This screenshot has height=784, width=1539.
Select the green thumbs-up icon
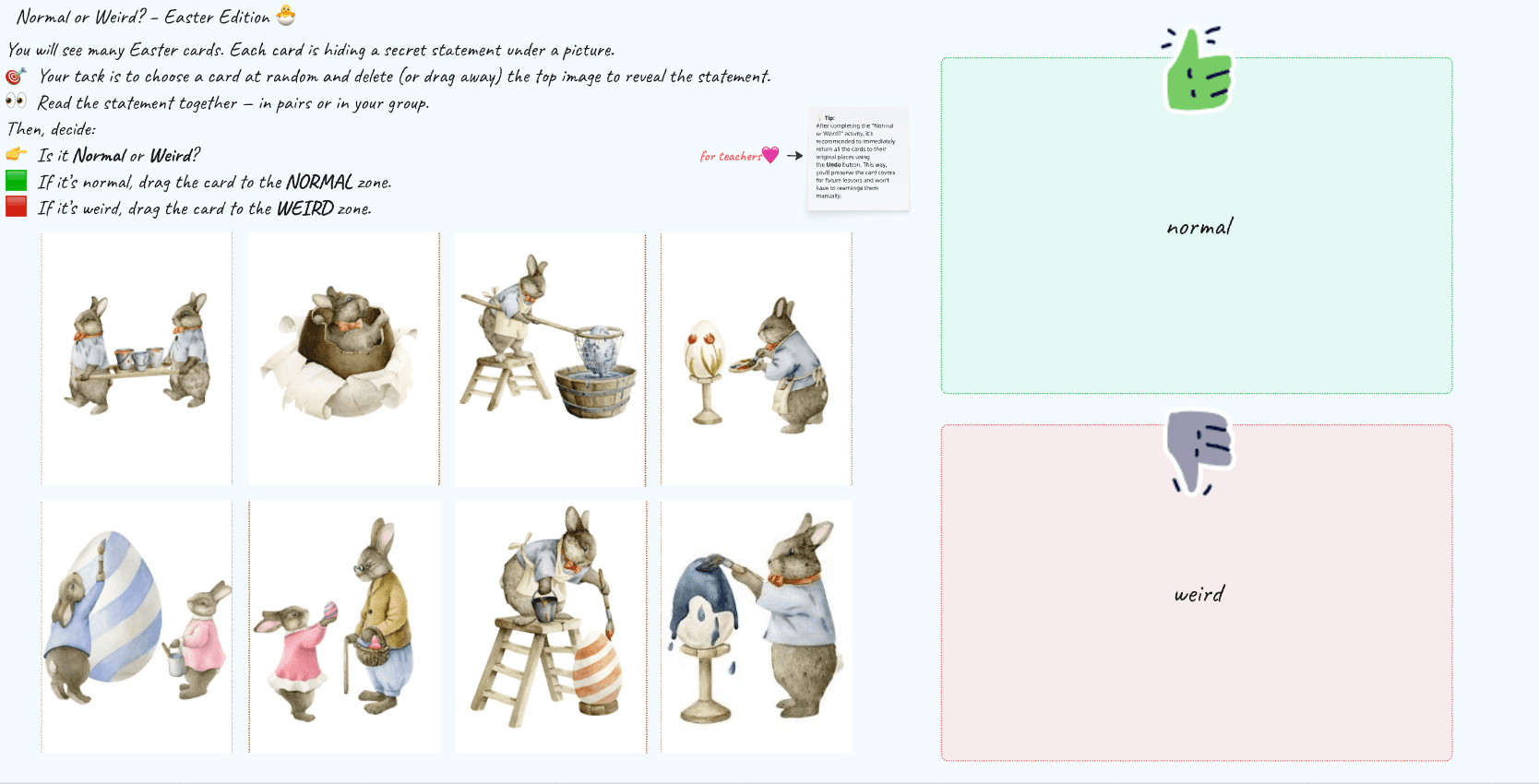coord(1197,69)
